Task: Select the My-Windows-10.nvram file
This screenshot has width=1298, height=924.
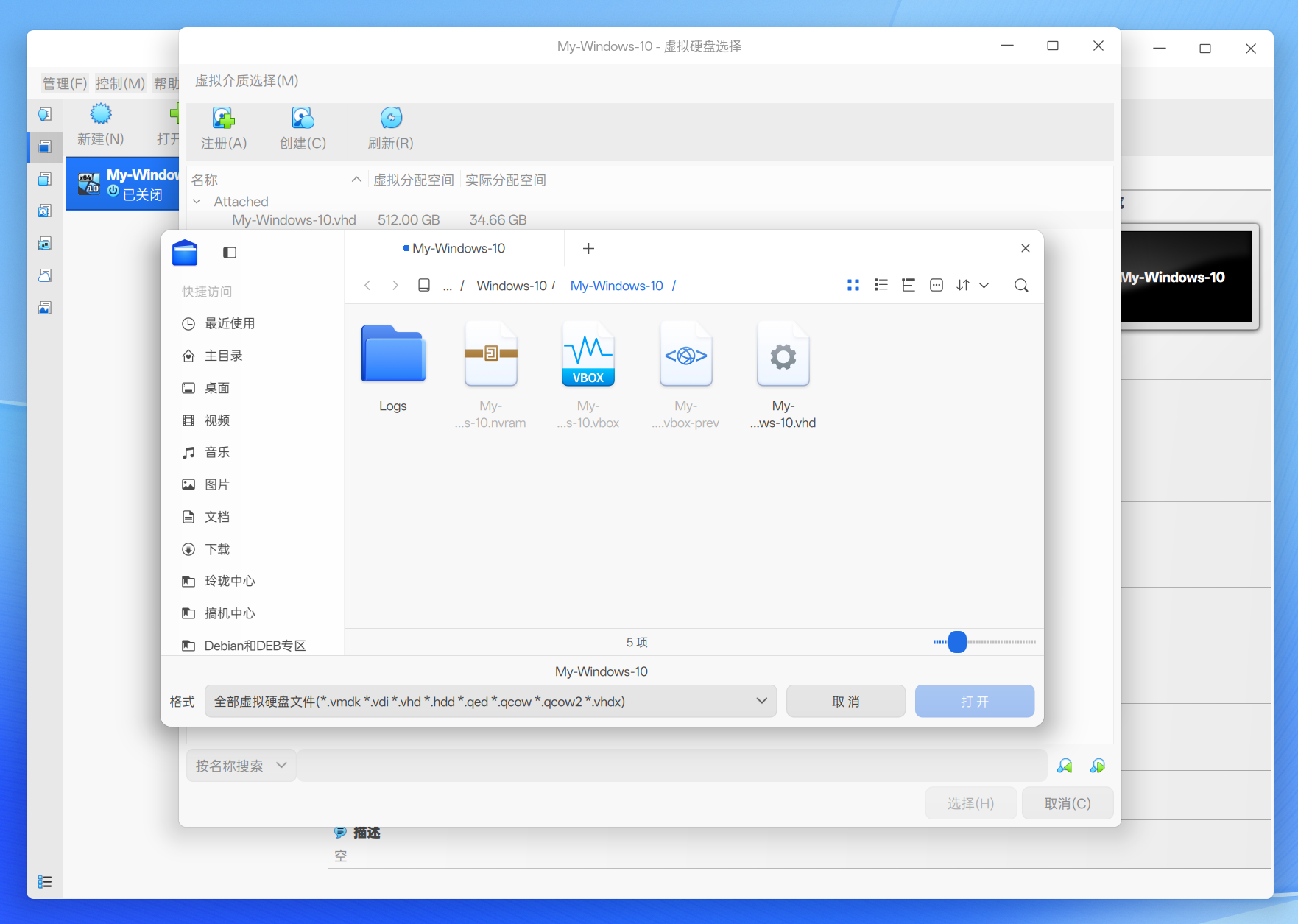Action: 490,353
